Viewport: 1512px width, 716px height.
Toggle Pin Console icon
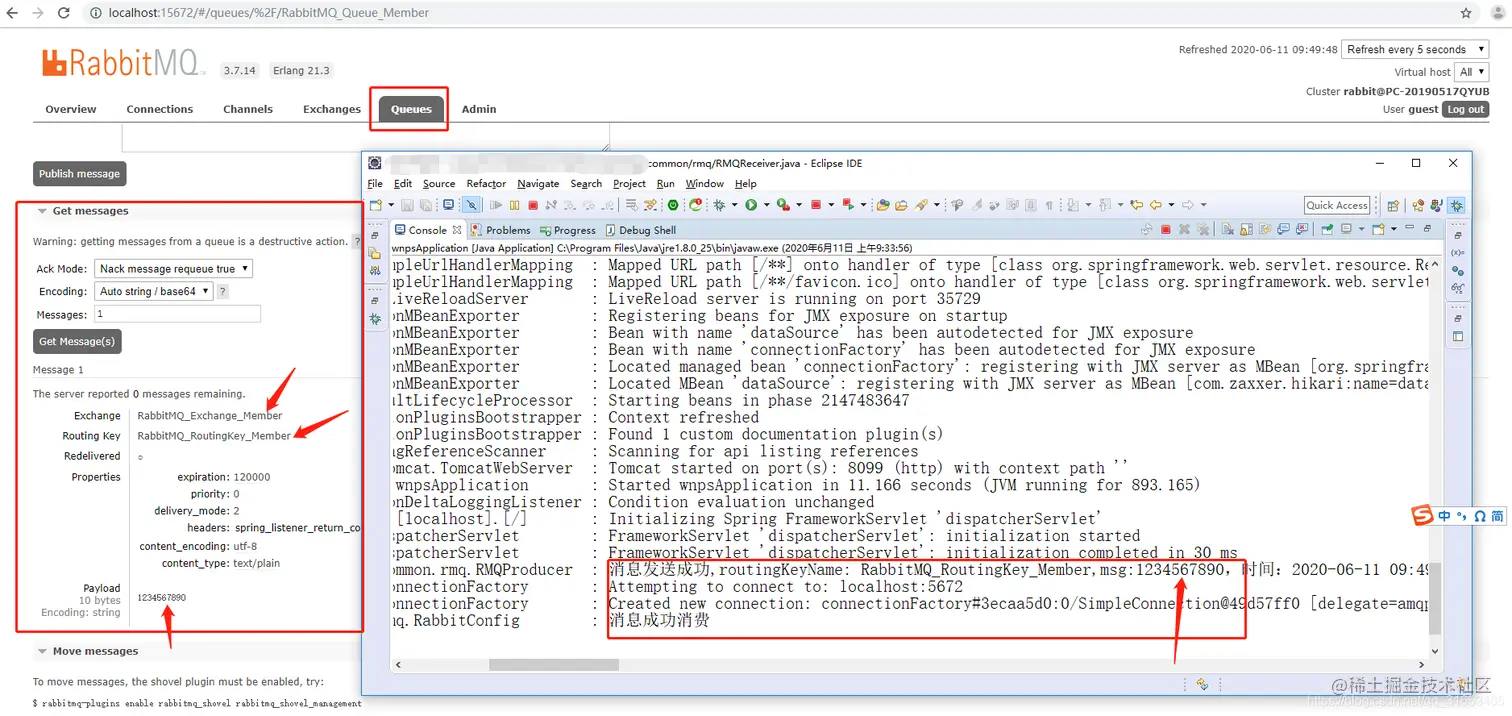point(1327,229)
